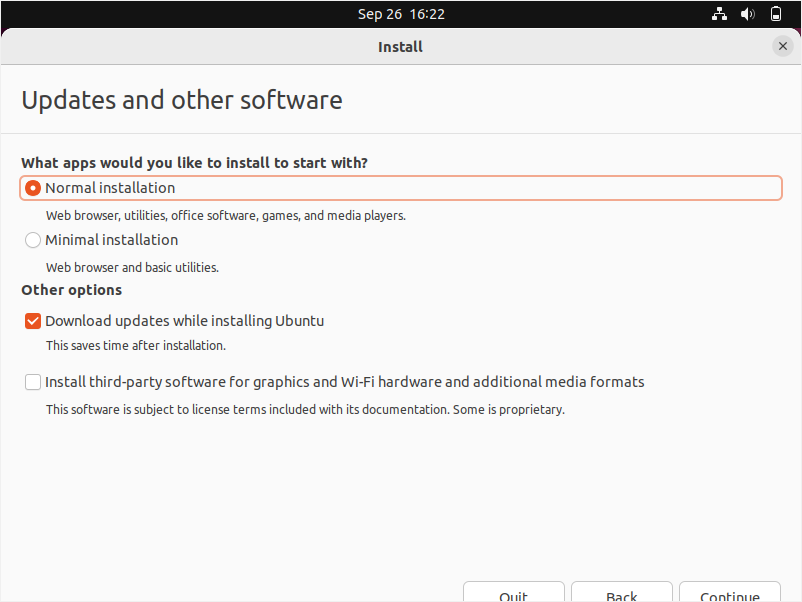Screen dimensions: 802x602
Task: Open the wired network status icon
Action: 719,14
